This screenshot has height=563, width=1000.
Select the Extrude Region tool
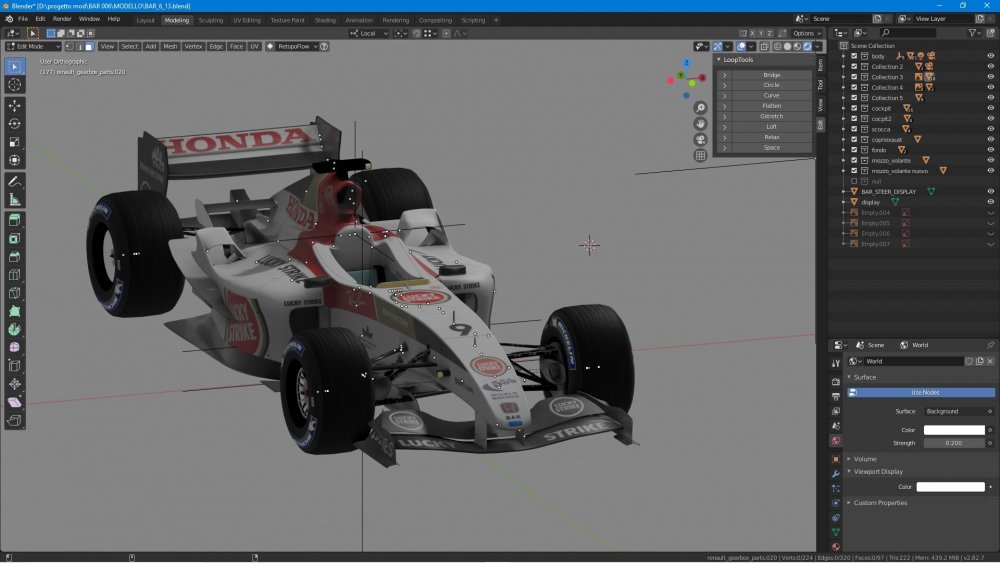tap(15, 220)
